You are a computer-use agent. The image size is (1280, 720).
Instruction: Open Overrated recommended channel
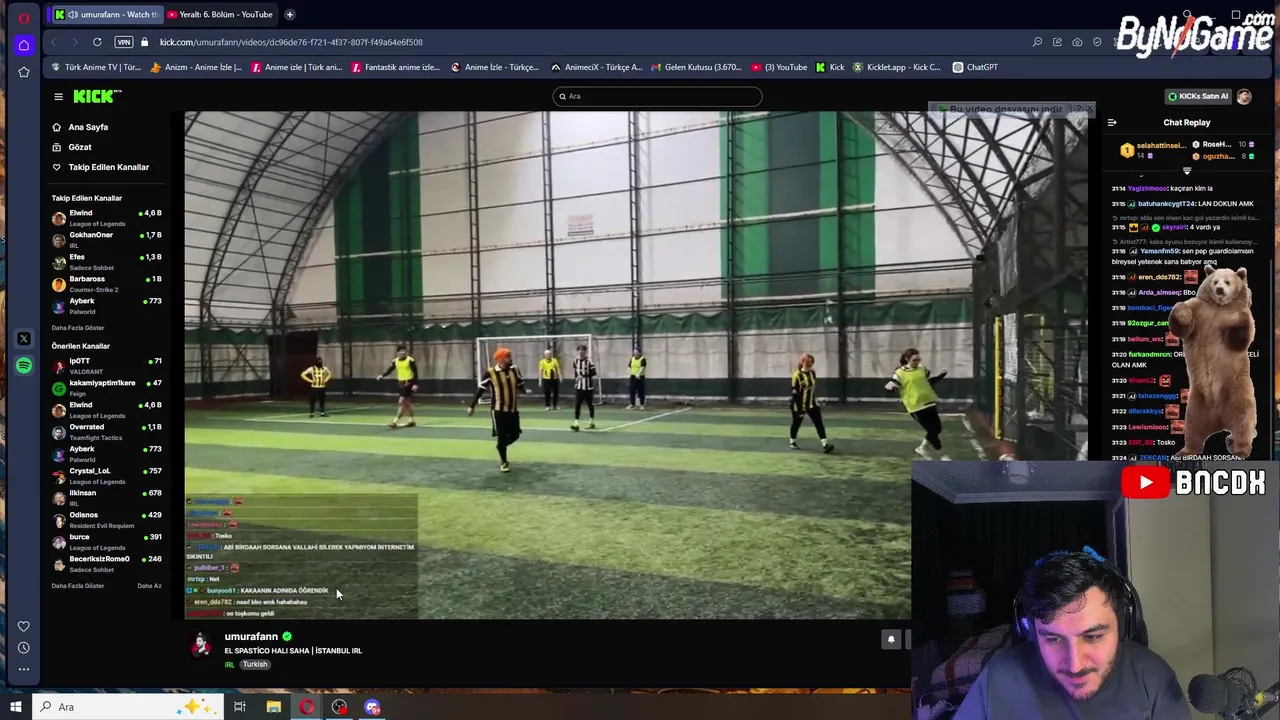[106, 431]
